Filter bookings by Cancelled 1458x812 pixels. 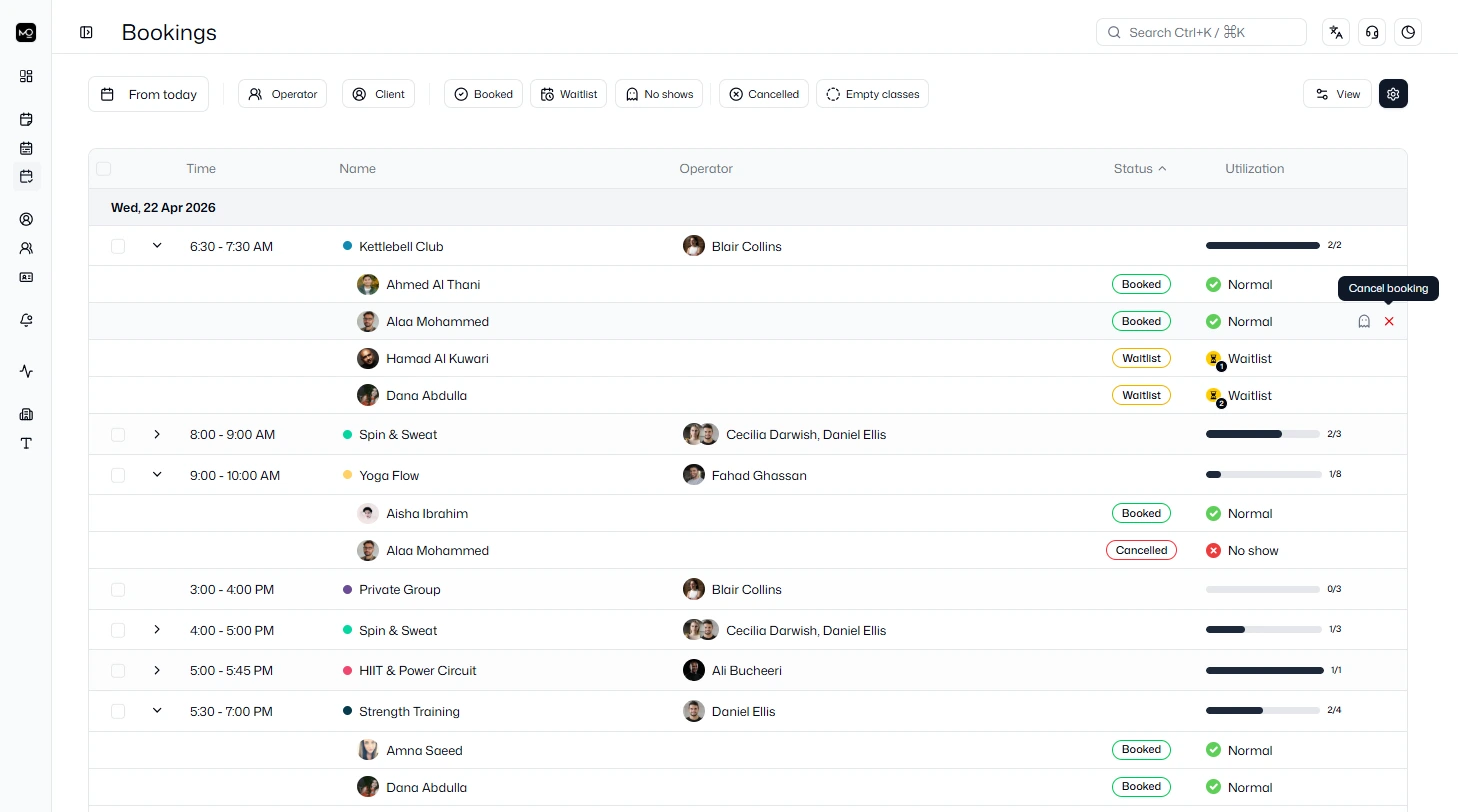(764, 94)
